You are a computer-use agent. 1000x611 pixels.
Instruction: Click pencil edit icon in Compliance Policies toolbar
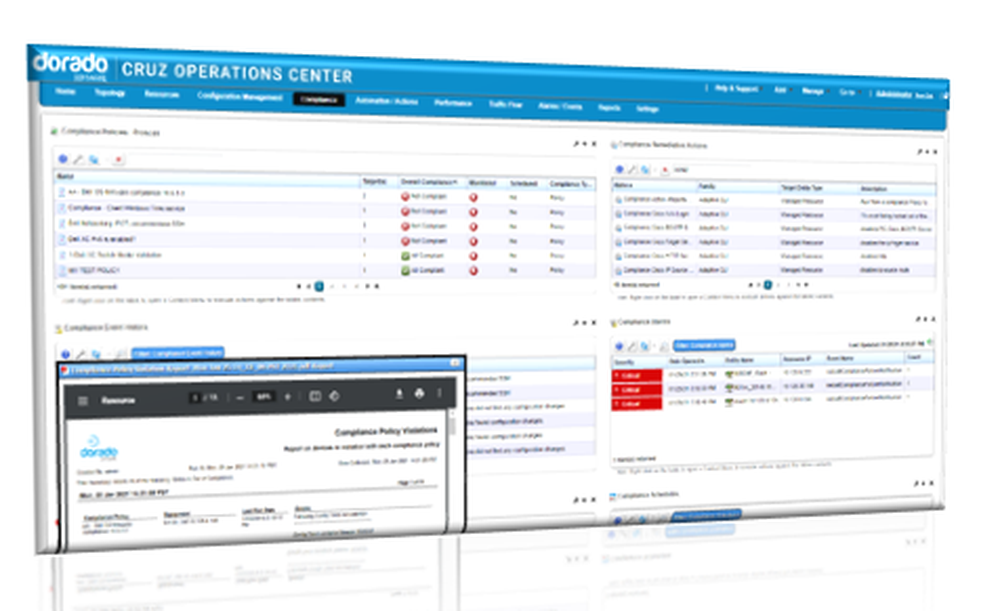(78, 159)
